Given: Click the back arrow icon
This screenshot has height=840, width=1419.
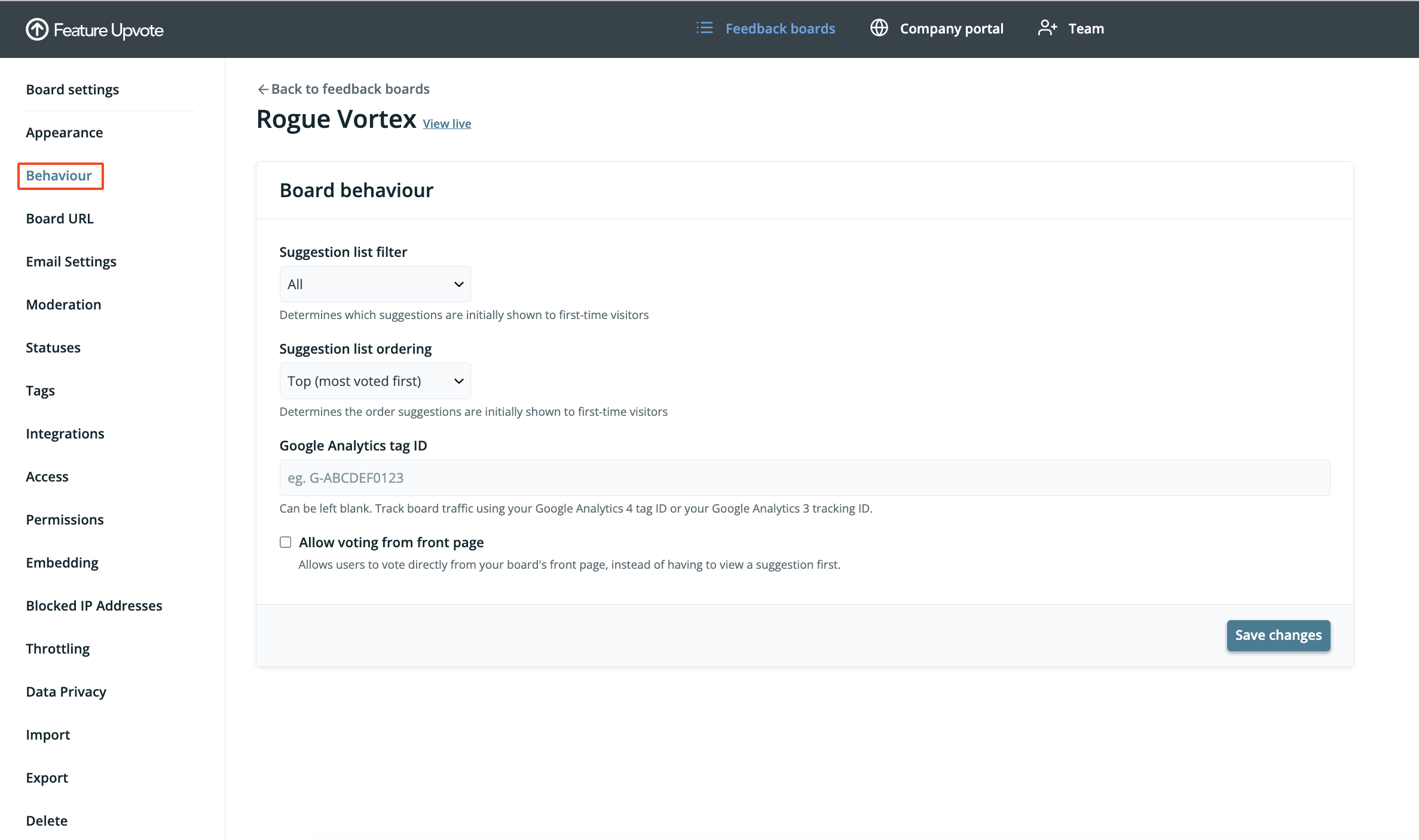Looking at the screenshot, I should (262, 90).
